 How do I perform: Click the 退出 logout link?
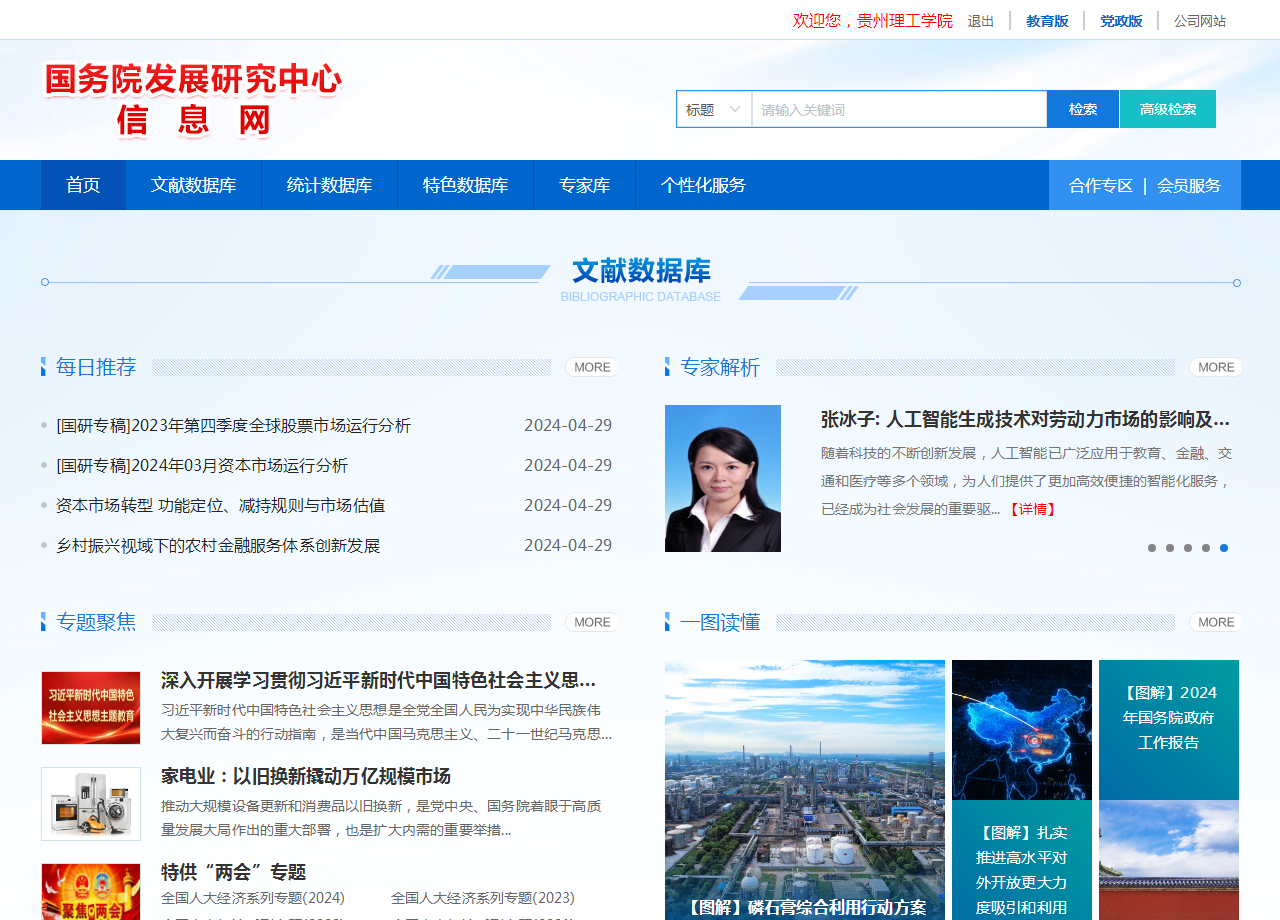[x=981, y=21]
